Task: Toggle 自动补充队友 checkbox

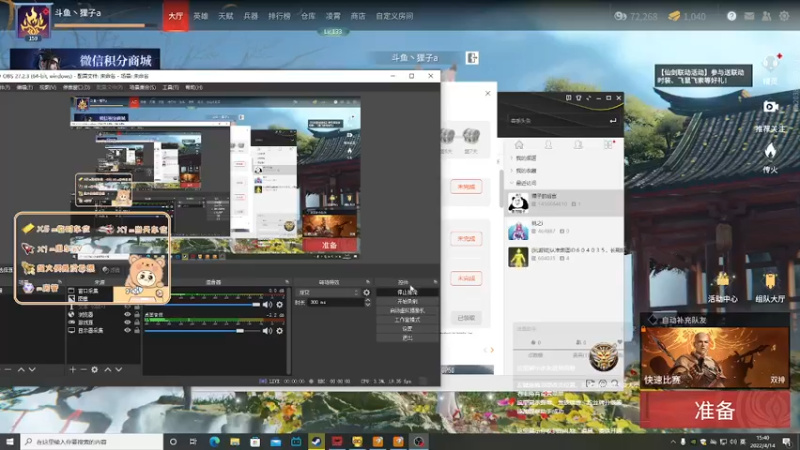Action: point(653,320)
